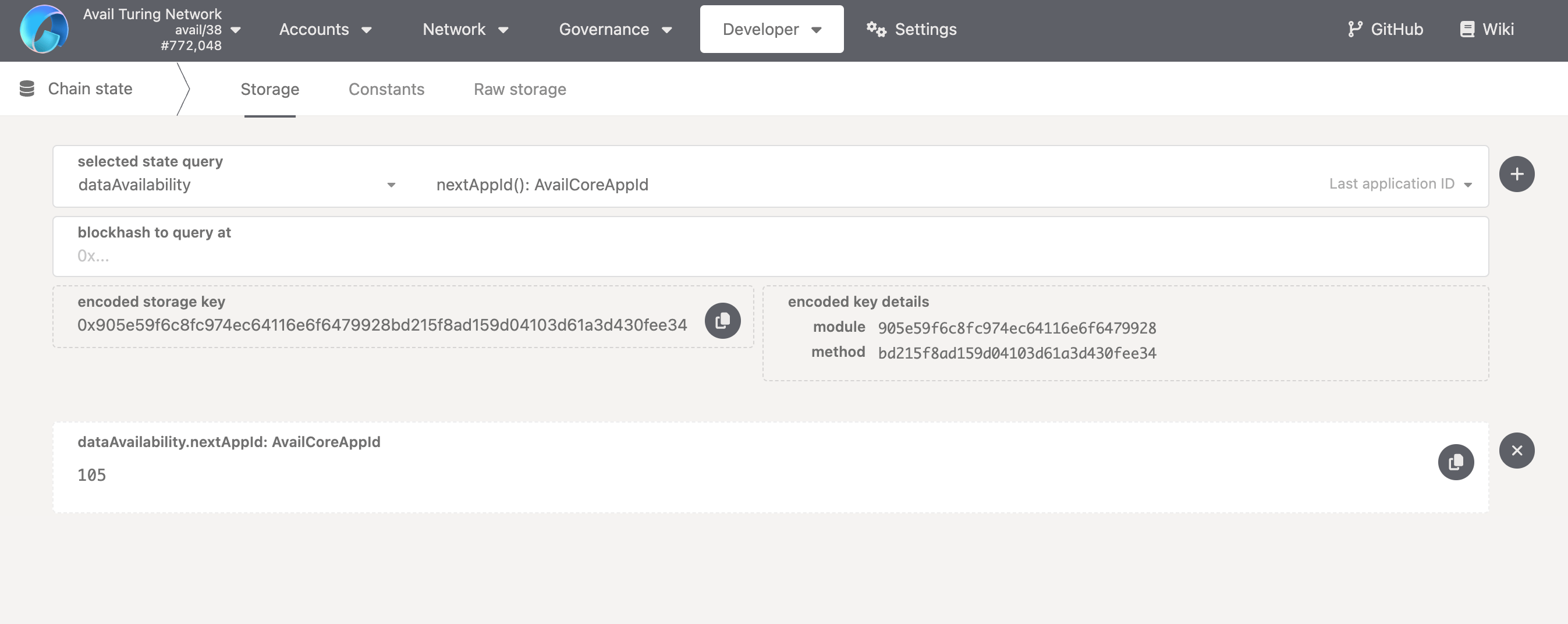The width and height of the screenshot is (1568, 624).
Task: Open the GitHub repository link
Action: [x=1385, y=29]
